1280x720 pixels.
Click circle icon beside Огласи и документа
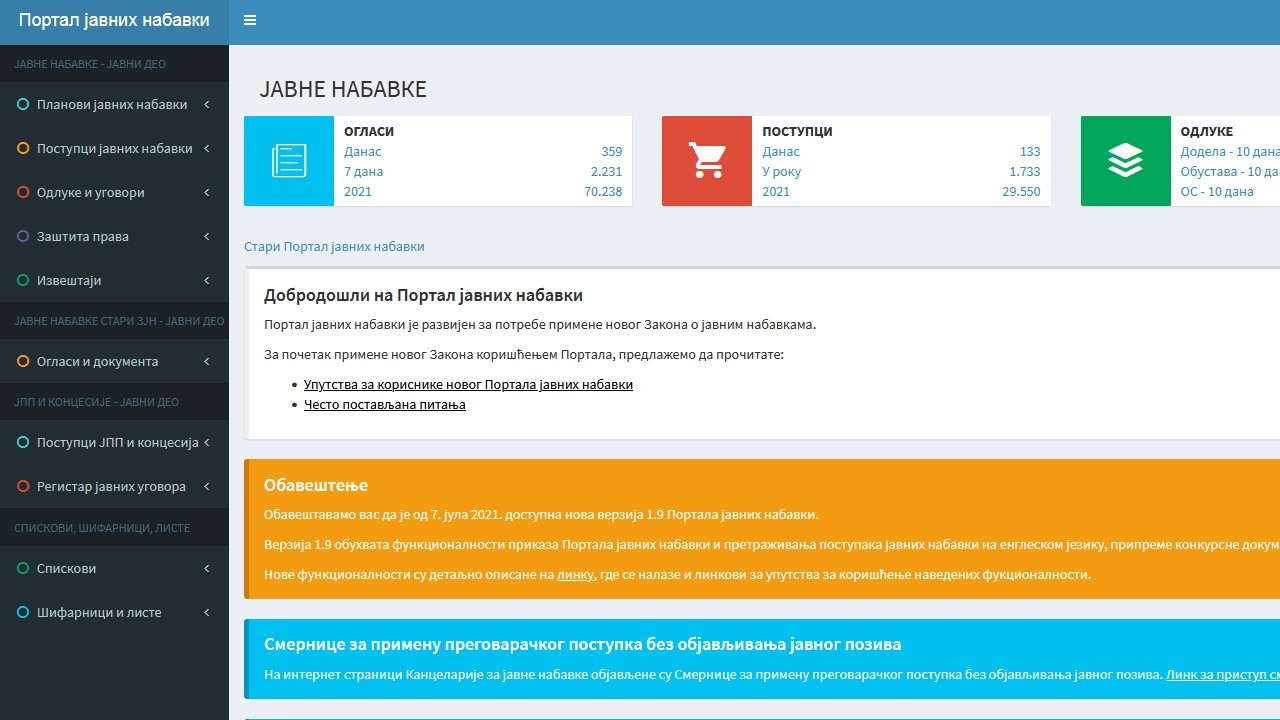coord(23,361)
